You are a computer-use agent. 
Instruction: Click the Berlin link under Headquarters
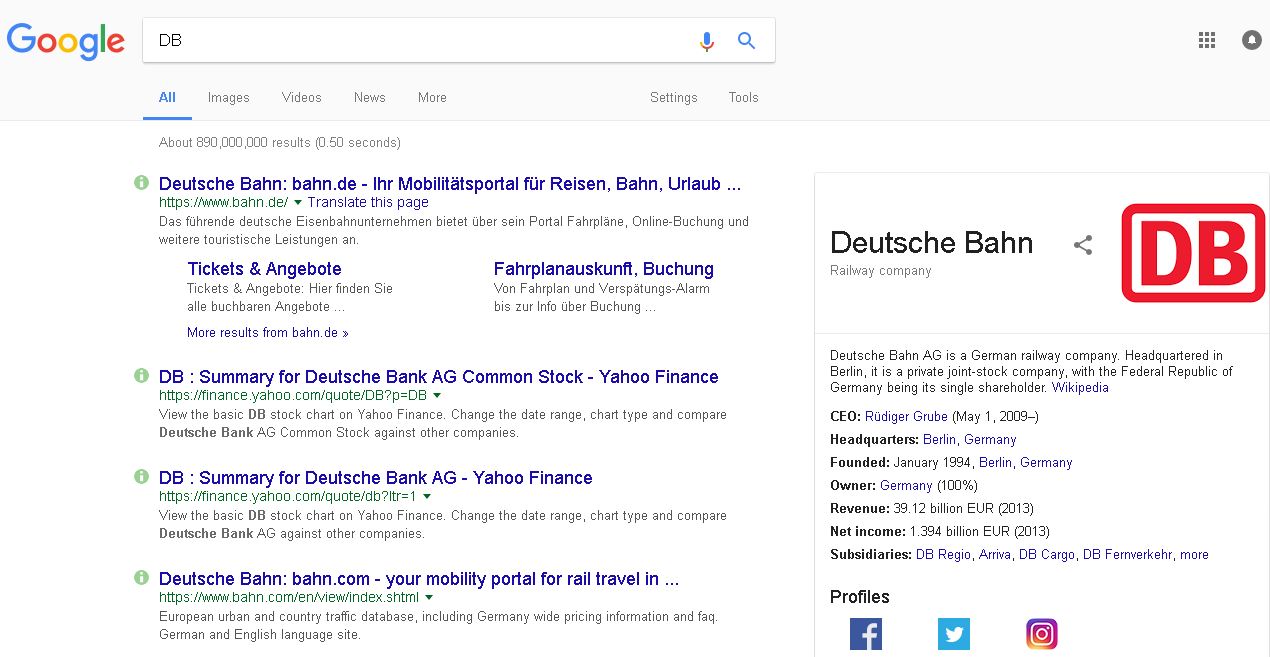point(940,439)
